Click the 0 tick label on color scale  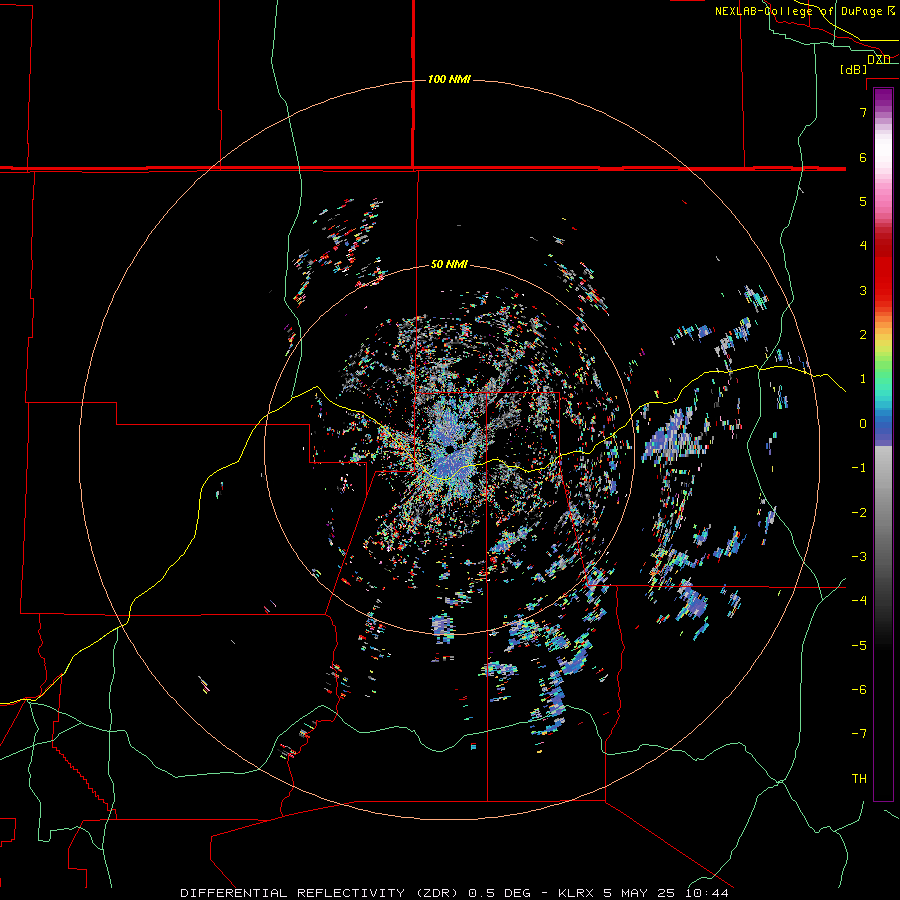tap(863, 424)
